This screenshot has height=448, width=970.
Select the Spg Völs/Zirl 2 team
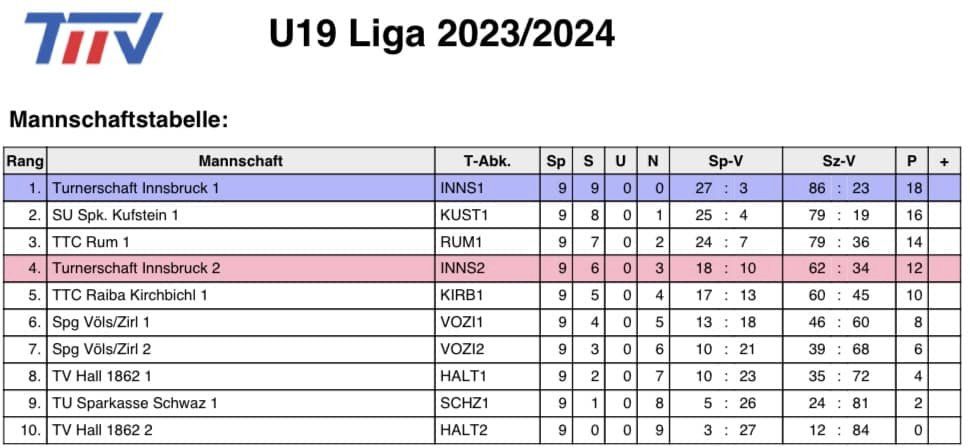(102, 349)
